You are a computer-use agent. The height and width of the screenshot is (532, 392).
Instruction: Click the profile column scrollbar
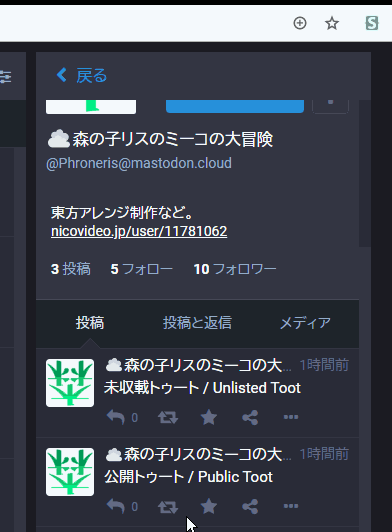(x=365, y=173)
